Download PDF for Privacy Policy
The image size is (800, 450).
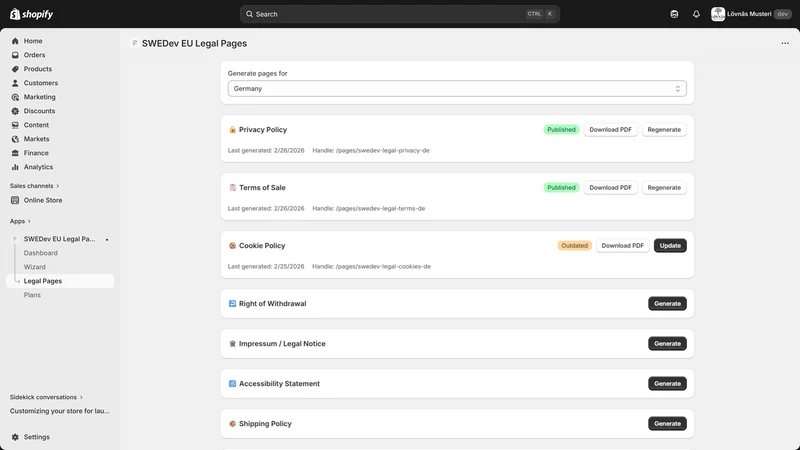tap(610, 130)
